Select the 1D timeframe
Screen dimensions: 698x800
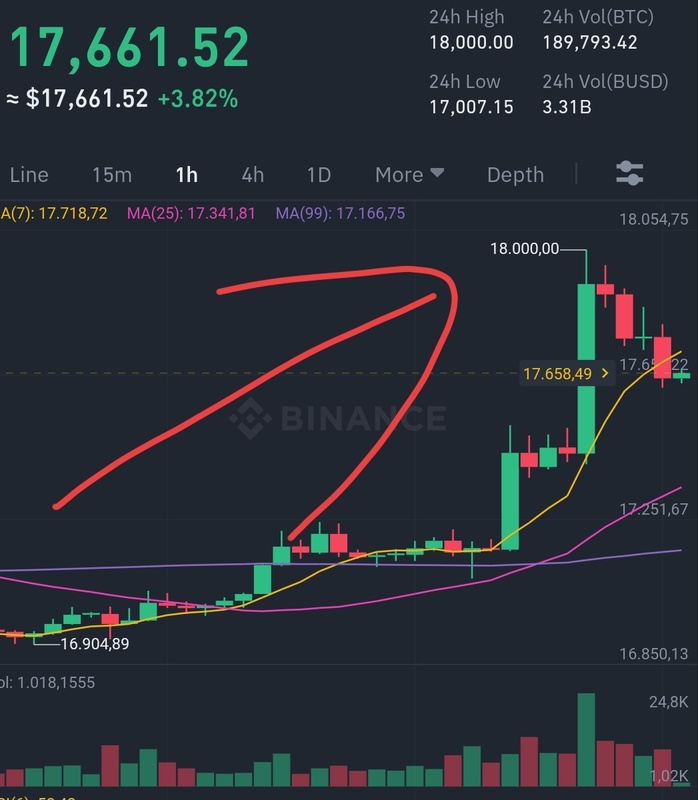tap(319, 175)
